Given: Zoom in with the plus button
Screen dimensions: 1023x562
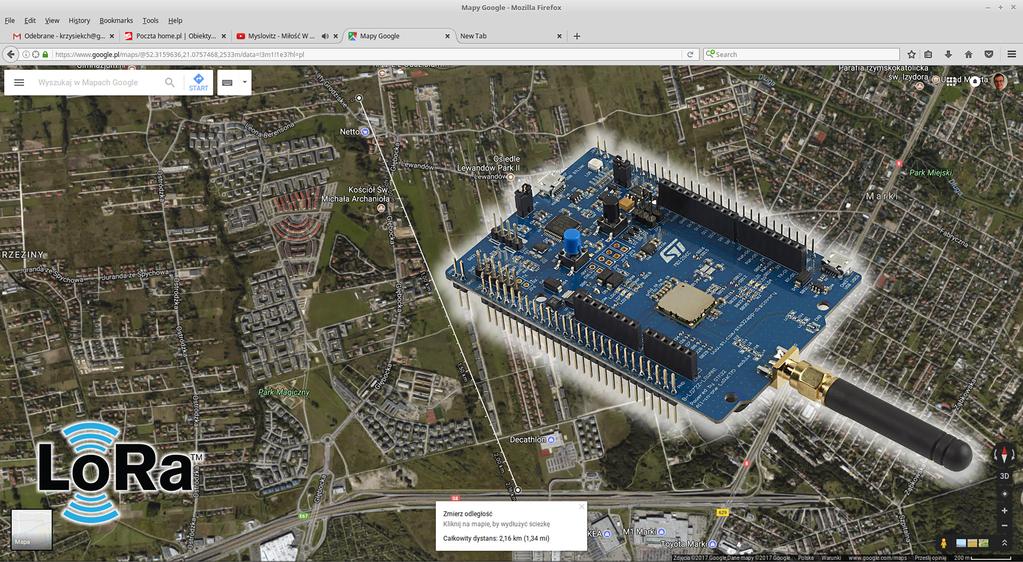Looking at the screenshot, I should pyautogui.click(x=1005, y=511).
